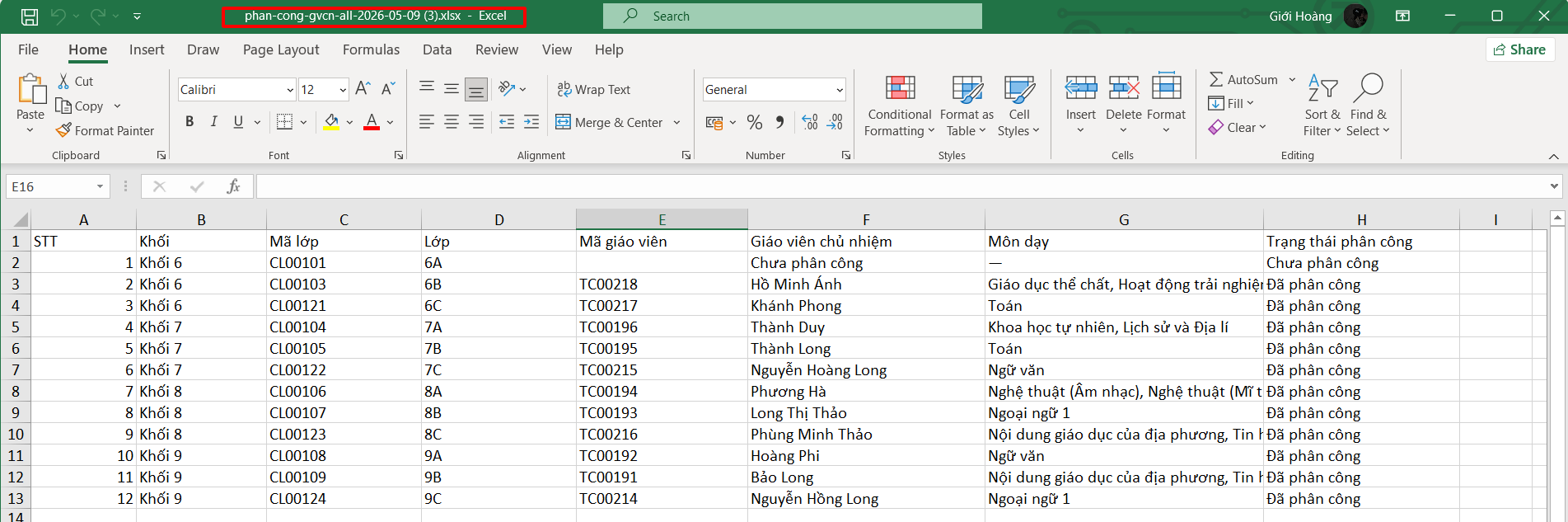
Task: Click the Share button
Action: pos(1520,49)
